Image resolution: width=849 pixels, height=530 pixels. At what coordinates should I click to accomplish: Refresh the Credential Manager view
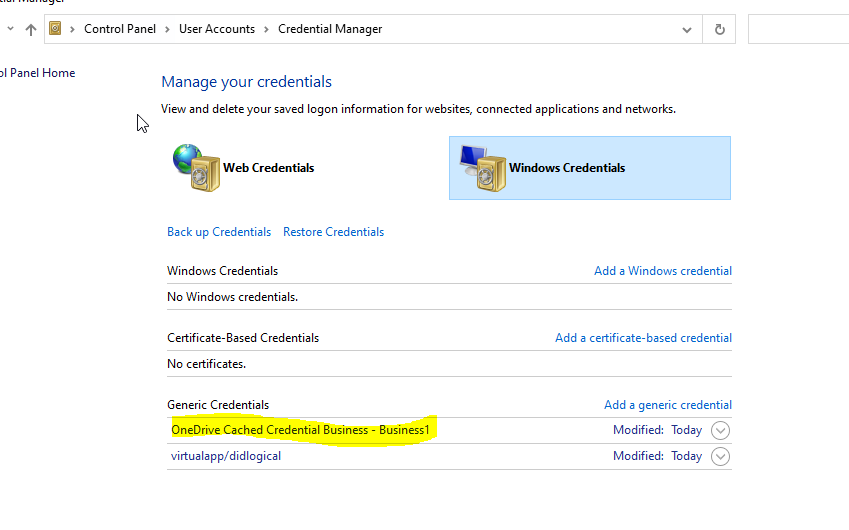719,29
